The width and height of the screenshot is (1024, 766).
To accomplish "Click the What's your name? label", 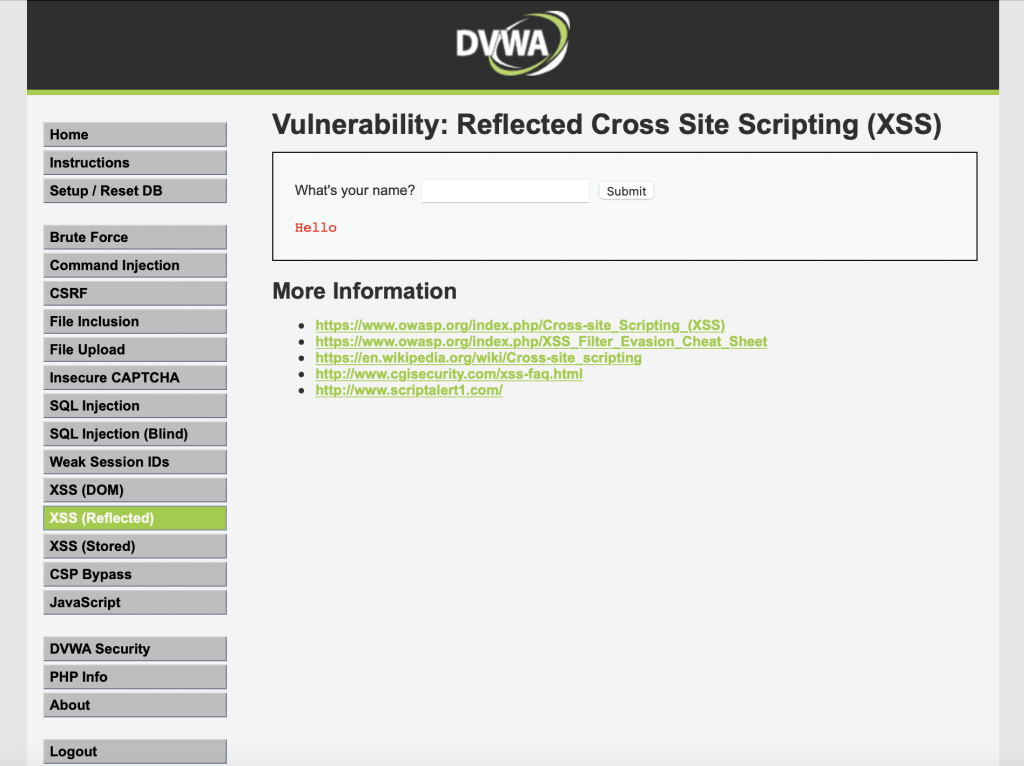I will pyautogui.click(x=355, y=190).
